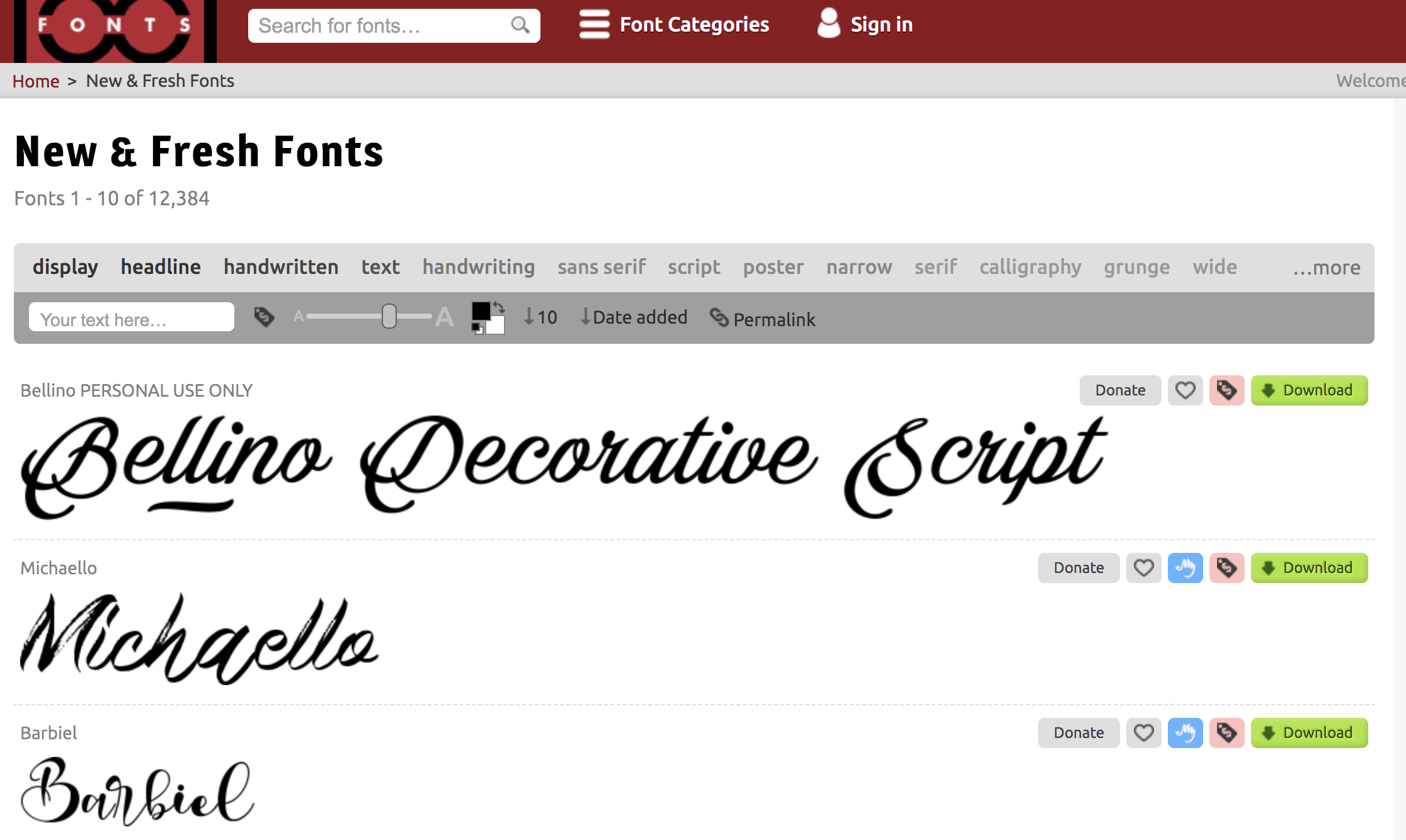Click the Sign in user icon
Screen dimensions: 1406x840
coord(828,24)
